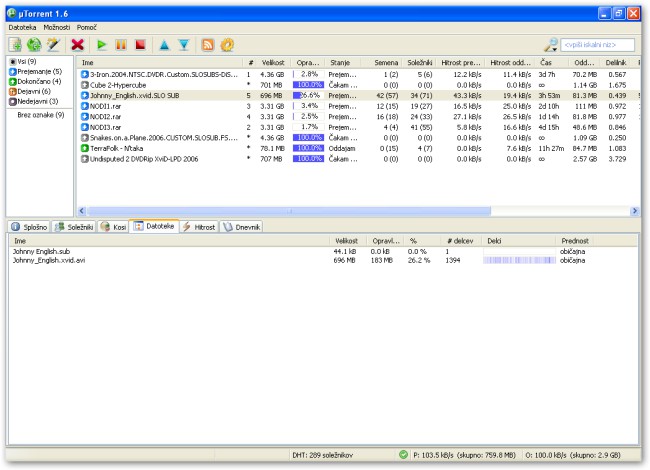Sort torrents by Stanje column header
650x470 pixels.
[x=342, y=63]
